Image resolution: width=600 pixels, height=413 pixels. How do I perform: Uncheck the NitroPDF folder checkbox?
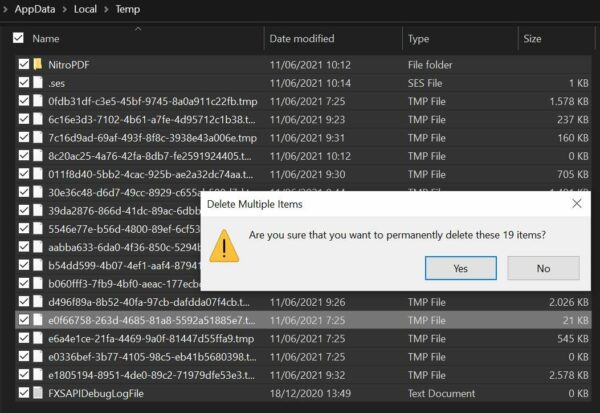tap(23, 65)
